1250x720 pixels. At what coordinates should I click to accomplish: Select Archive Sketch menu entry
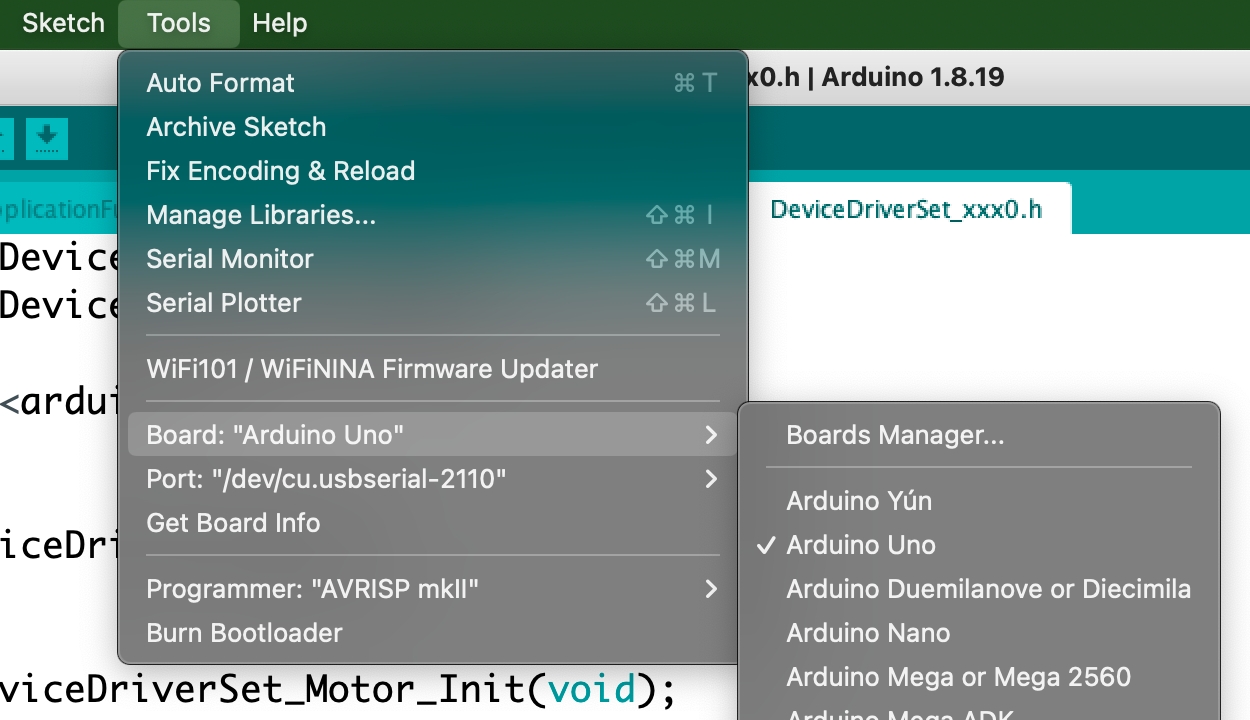[236, 127]
